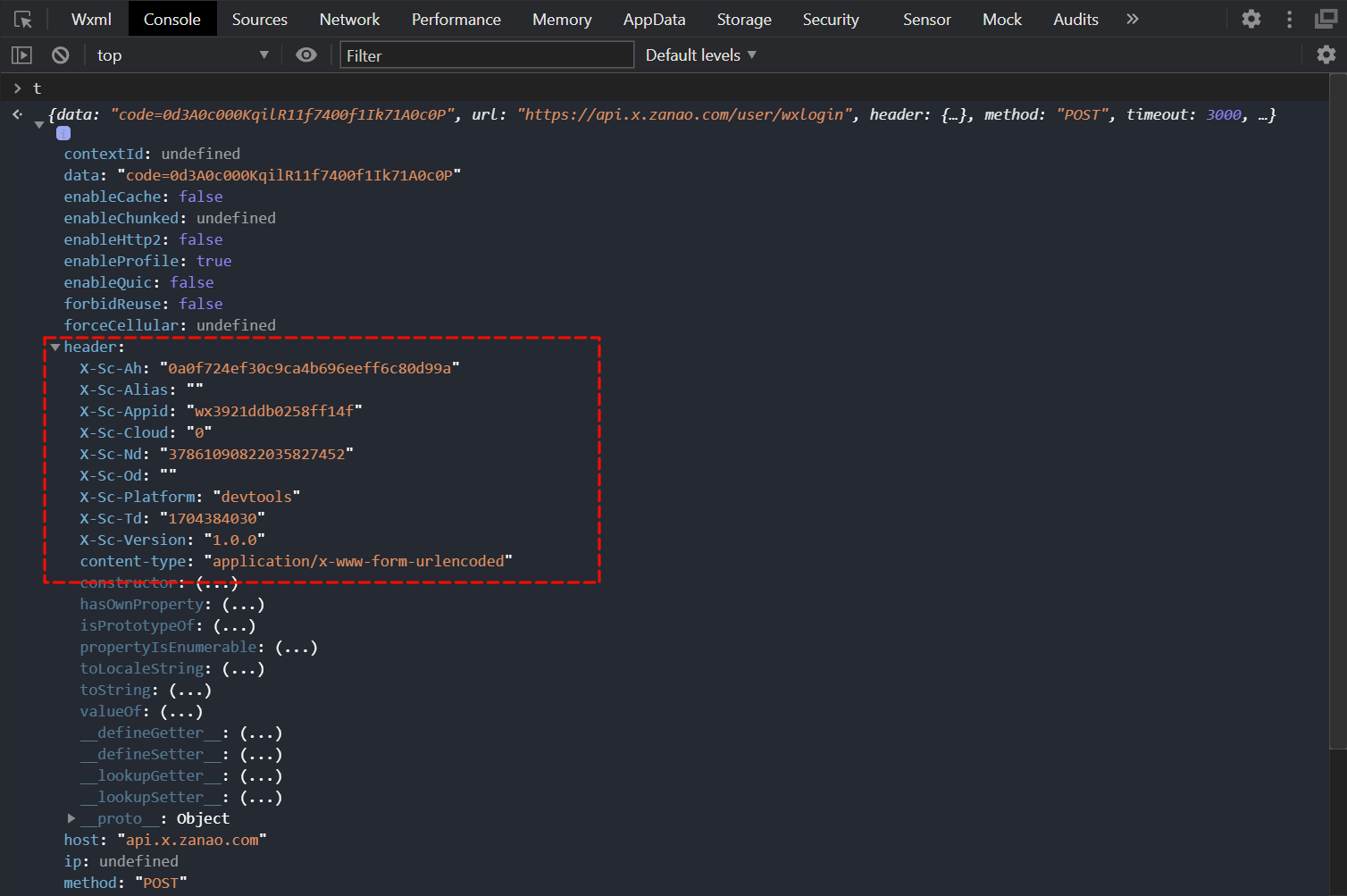This screenshot has height=896, width=1347.
Task: Open the Memory tab
Action: (562, 19)
